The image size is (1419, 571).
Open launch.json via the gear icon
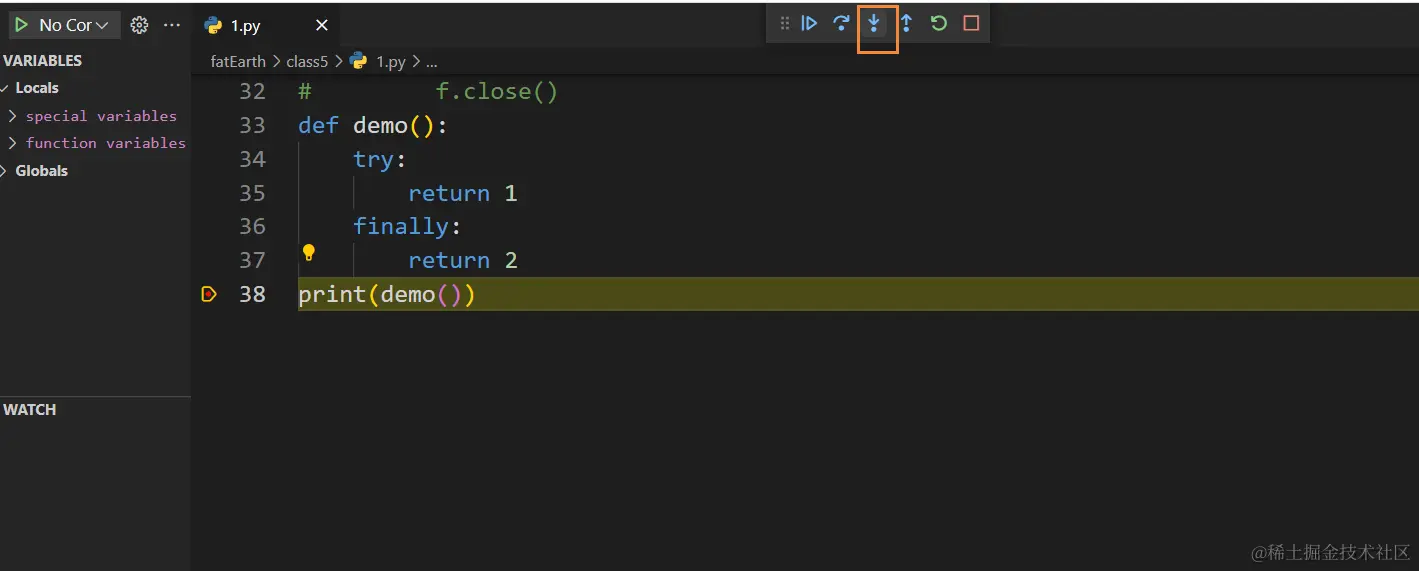click(x=140, y=25)
